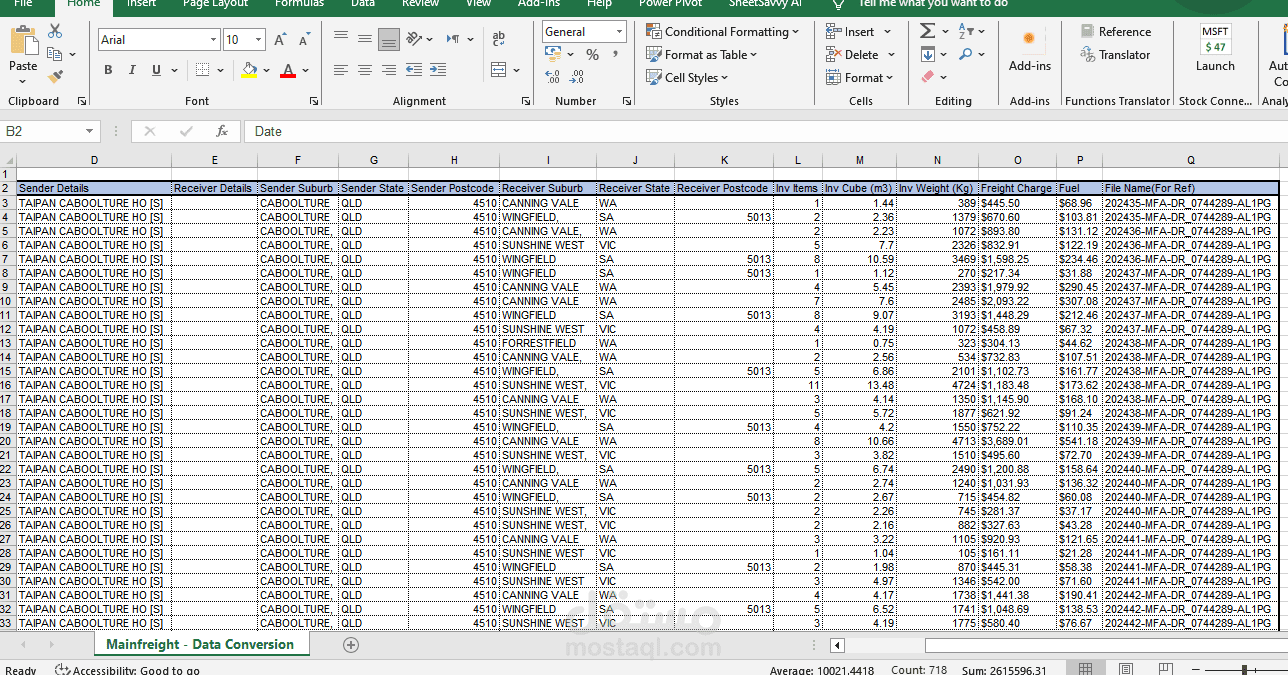The image size is (1288, 675).
Task: Toggle Italic formatting
Action: [132, 70]
